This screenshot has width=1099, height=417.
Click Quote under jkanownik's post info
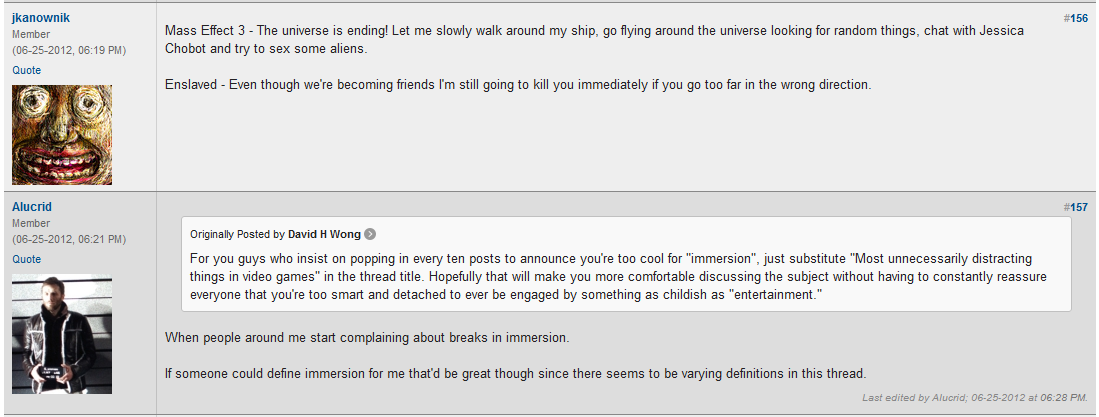click(x=27, y=70)
